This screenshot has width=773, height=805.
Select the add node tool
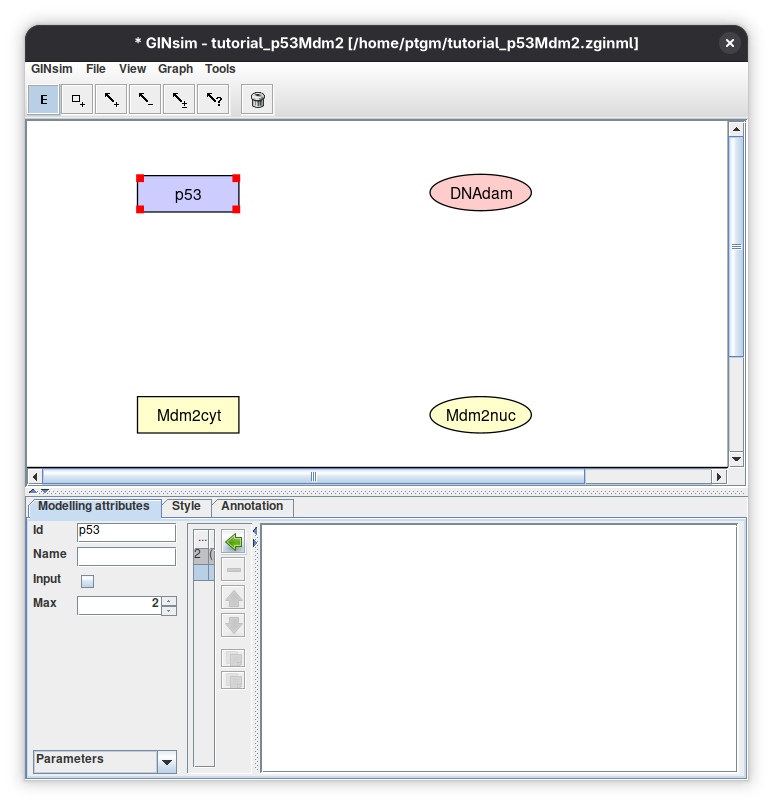pos(78,99)
